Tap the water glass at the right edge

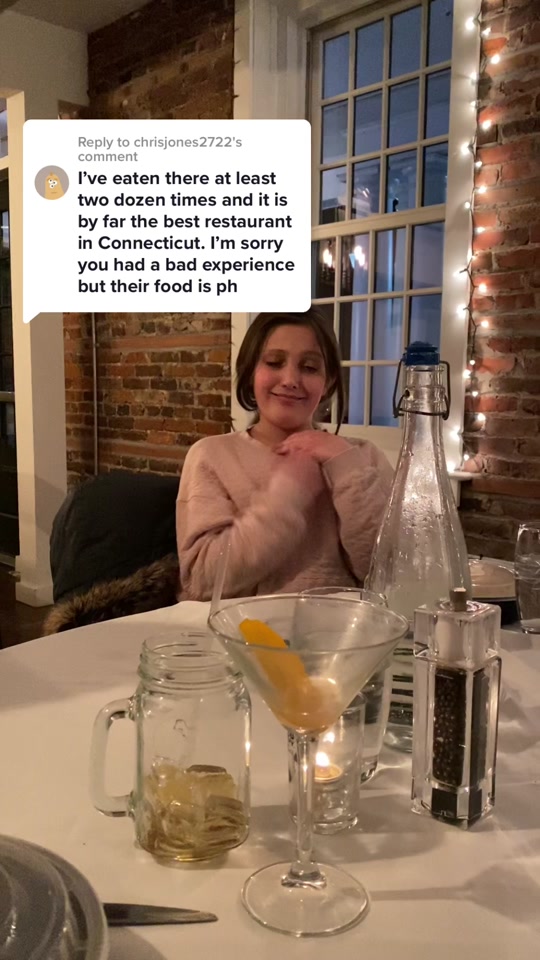pyautogui.click(x=527, y=577)
